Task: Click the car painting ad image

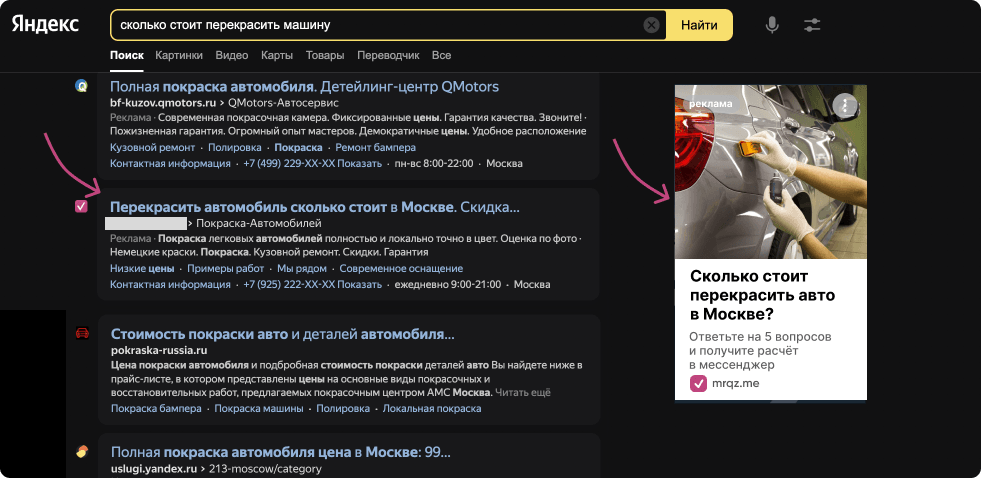Action: [771, 171]
